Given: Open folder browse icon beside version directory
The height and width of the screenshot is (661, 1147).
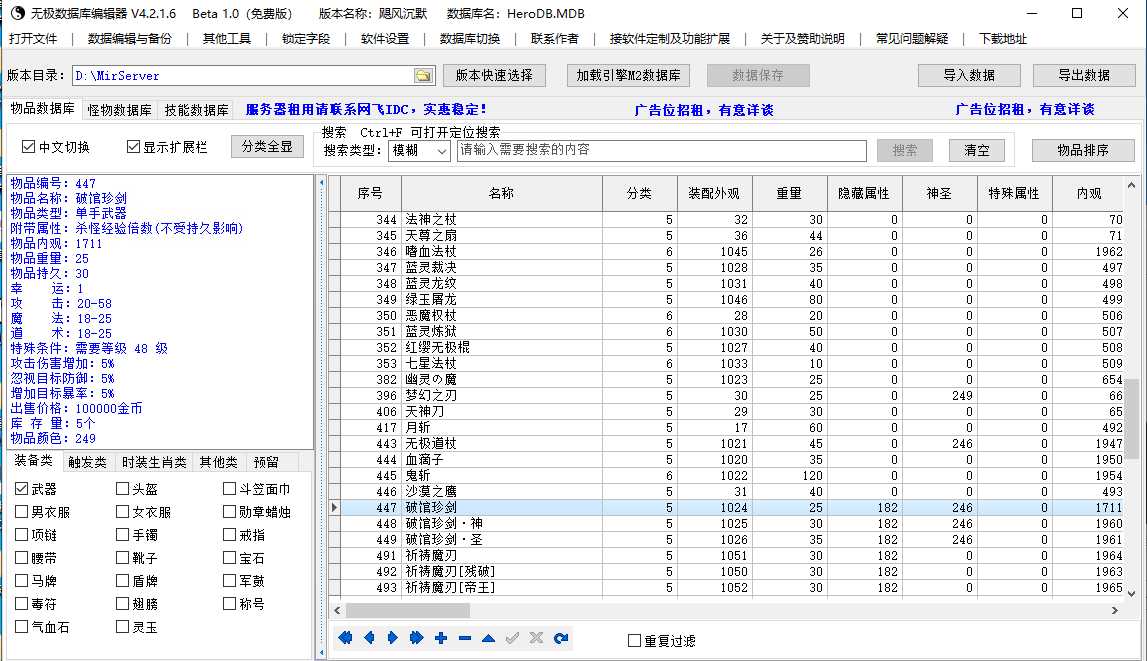Looking at the screenshot, I should tap(423, 76).
